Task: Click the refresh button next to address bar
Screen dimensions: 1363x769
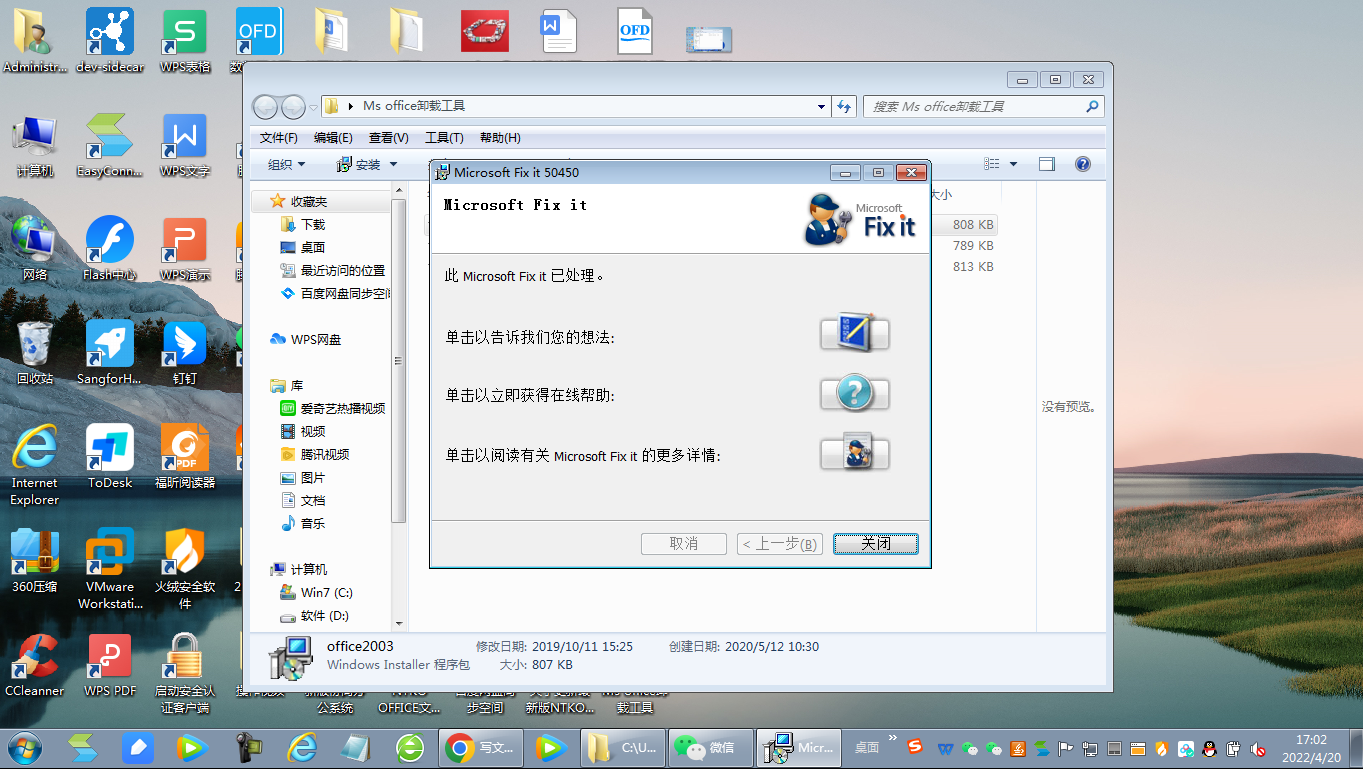Action: [x=845, y=106]
